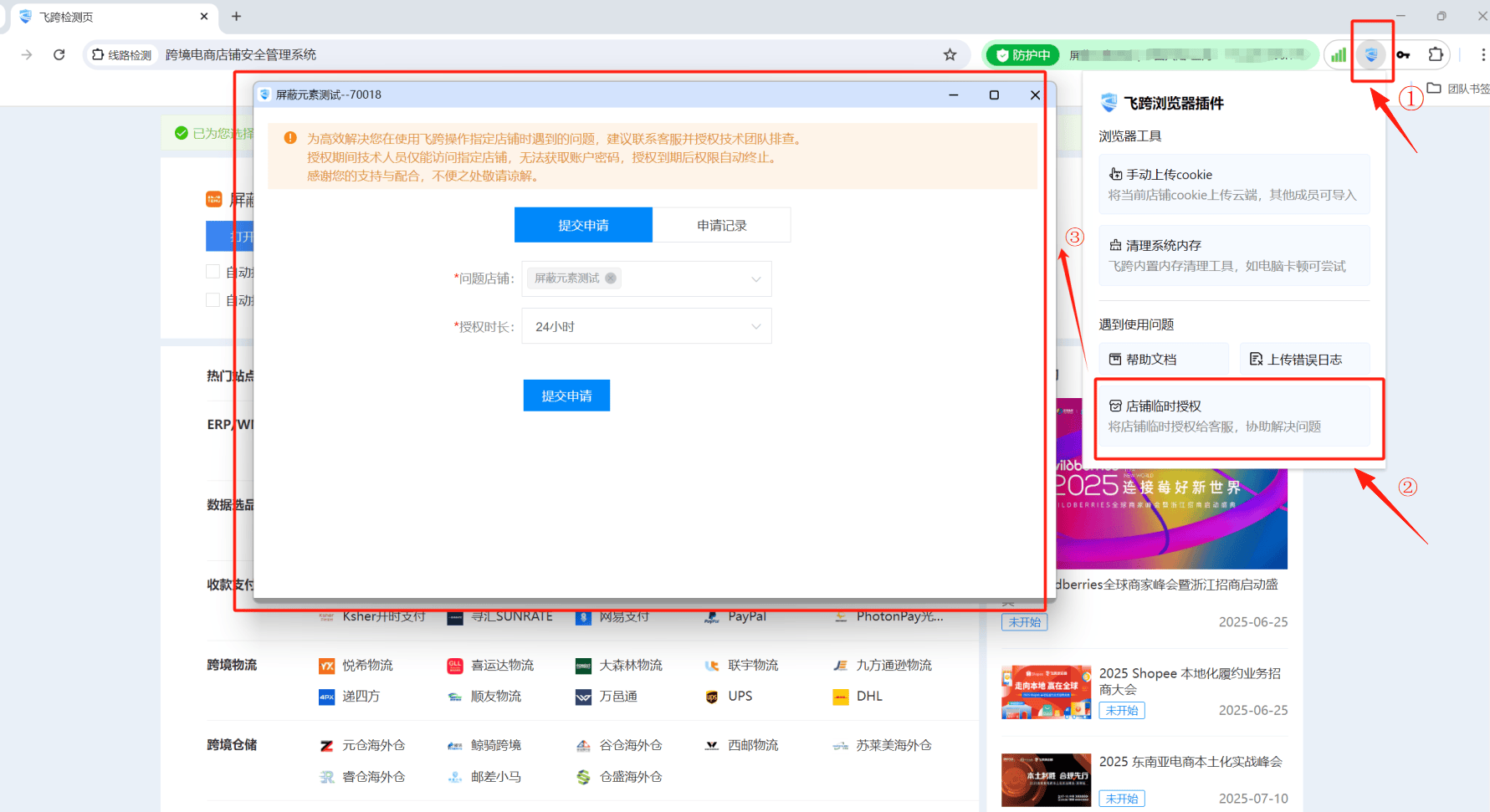
Task: Click the green signal strength icon
Action: (x=1339, y=55)
